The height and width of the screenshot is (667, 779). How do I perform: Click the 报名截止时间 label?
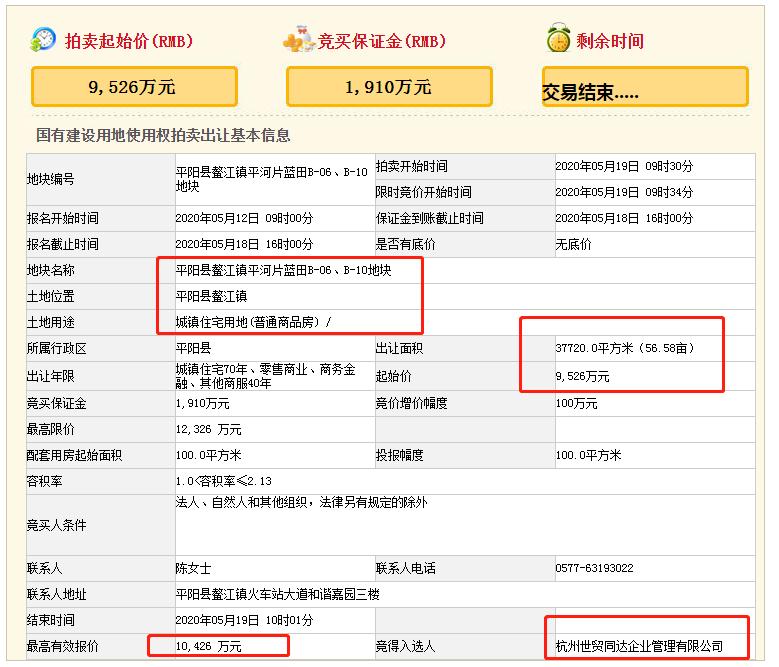coord(63,244)
